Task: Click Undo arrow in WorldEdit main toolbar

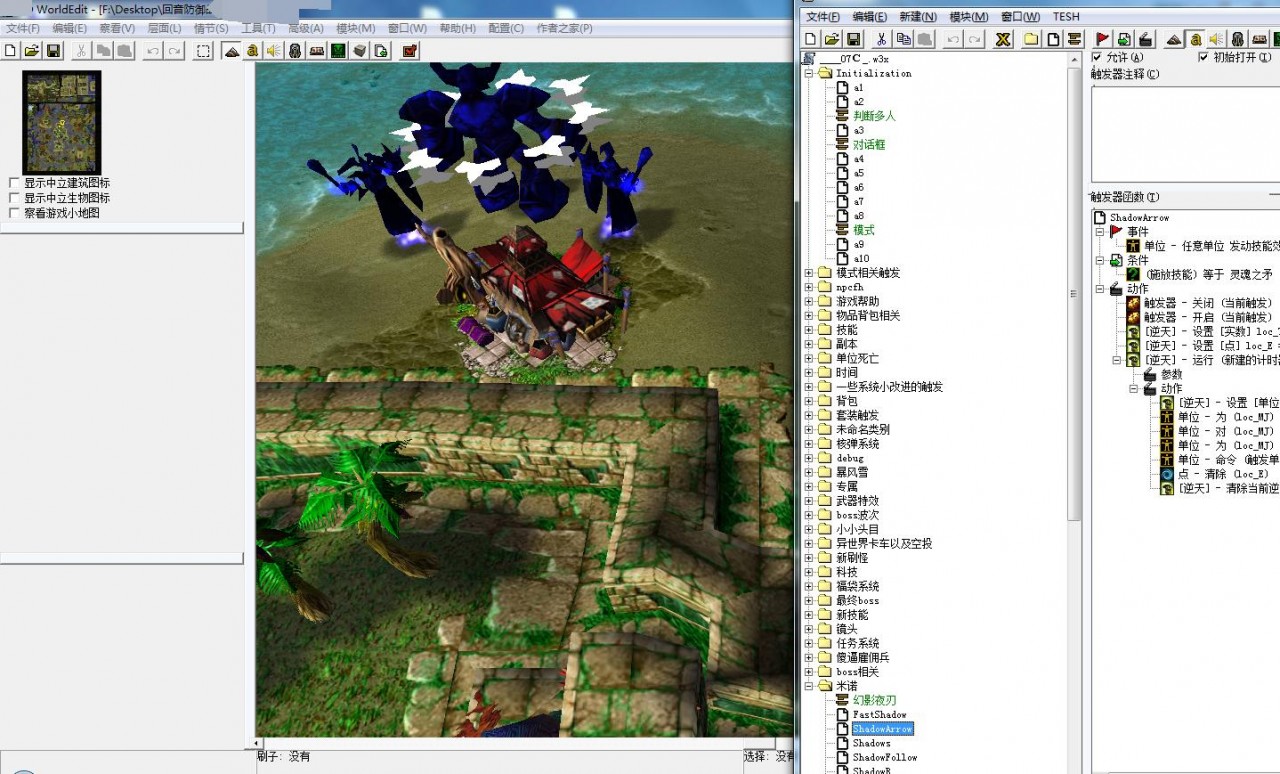Action: pos(153,50)
